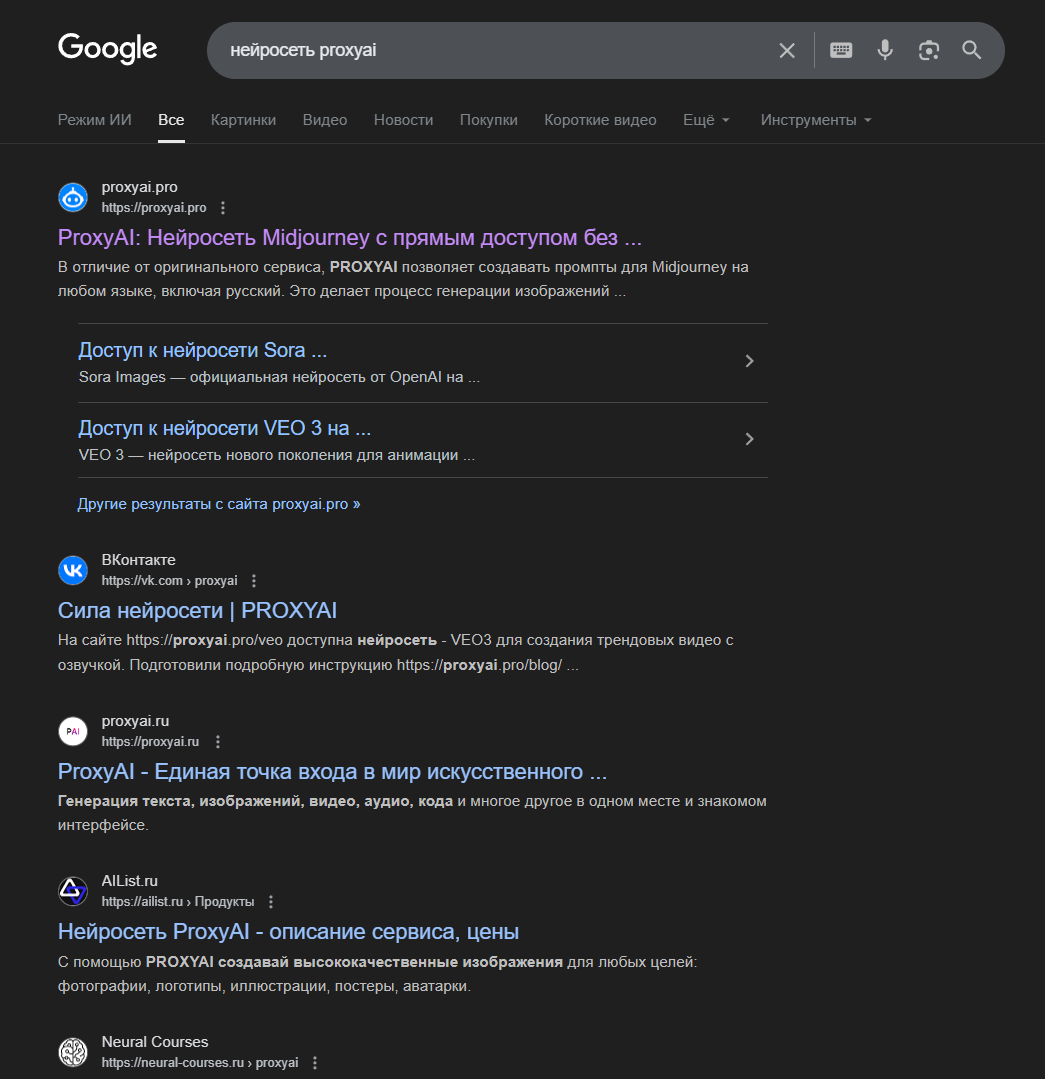The height and width of the screenshot is (1079, 1045).
Task: Open the on-screen keyboard input tool
Action: (x=841, y=50)
